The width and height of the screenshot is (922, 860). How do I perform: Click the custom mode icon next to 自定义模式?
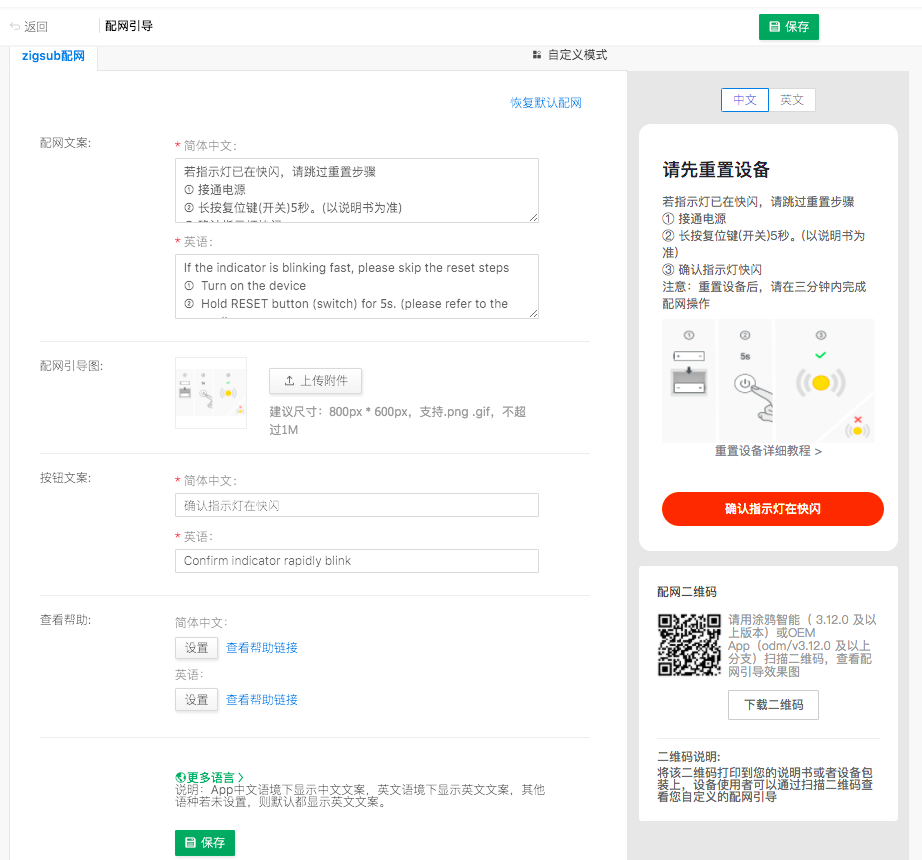538,55
